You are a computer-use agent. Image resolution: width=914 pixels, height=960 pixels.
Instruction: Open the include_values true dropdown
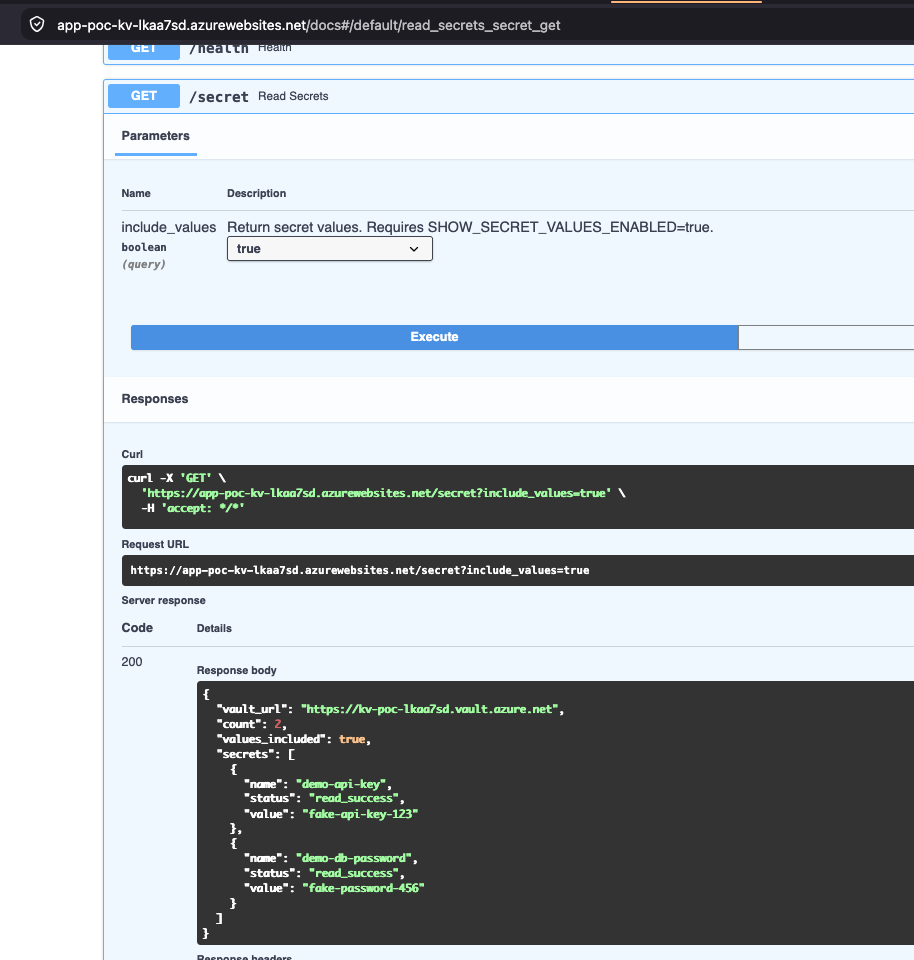(x=329, y=249)
